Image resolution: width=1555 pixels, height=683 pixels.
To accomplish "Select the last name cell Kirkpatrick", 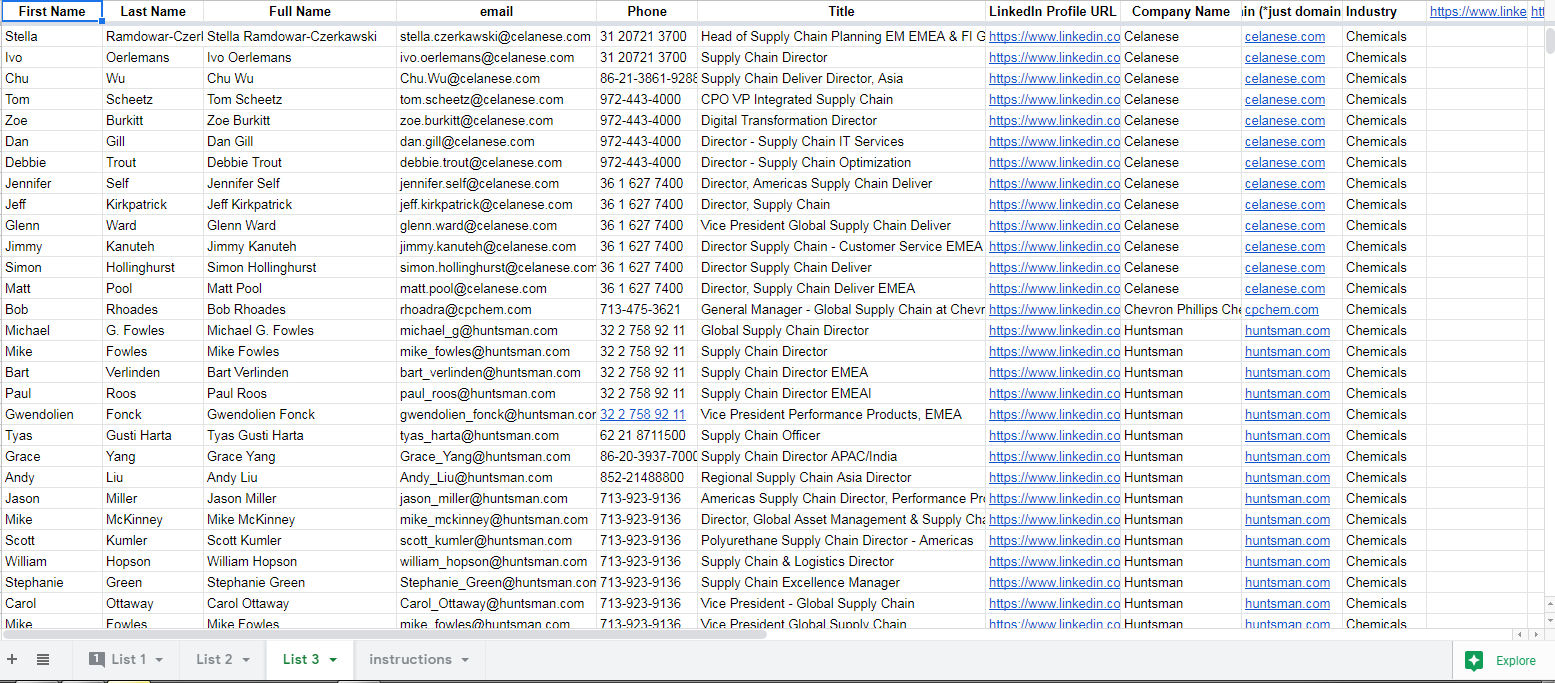I will click(x=153, y=204).
